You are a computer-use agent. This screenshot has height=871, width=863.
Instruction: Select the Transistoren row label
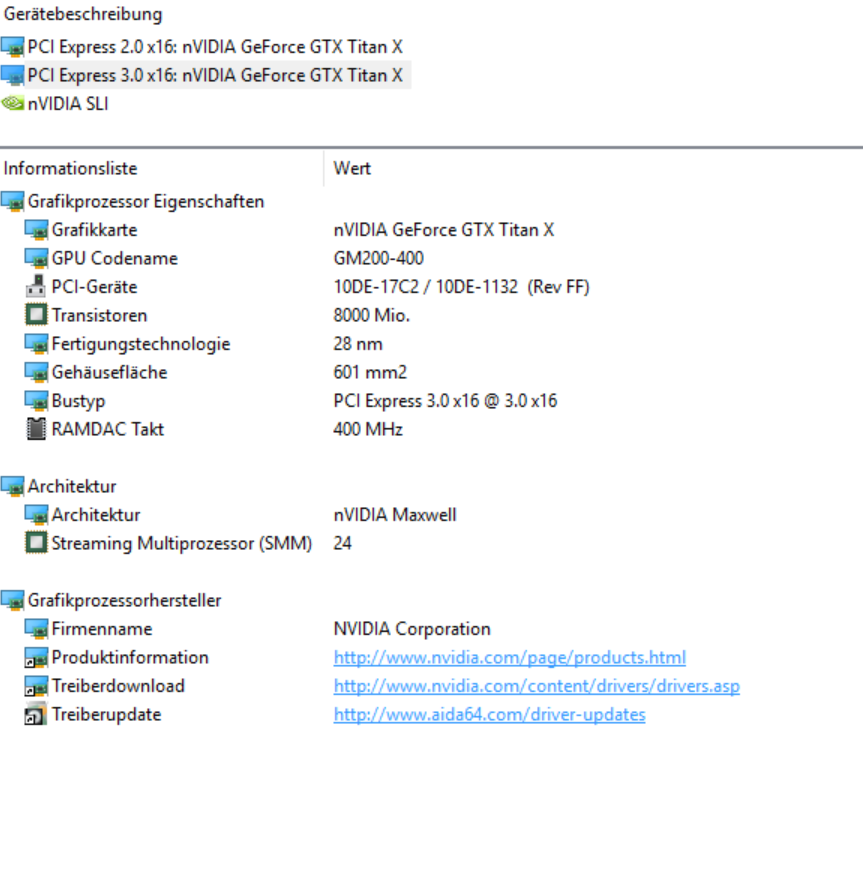tap(99, 316)
